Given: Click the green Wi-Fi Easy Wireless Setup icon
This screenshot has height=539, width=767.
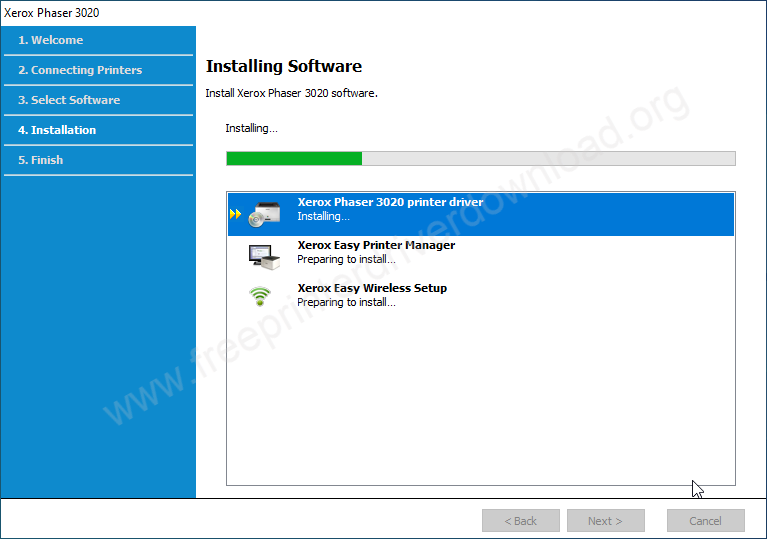Looking at the screenshot, I should 261,296.
